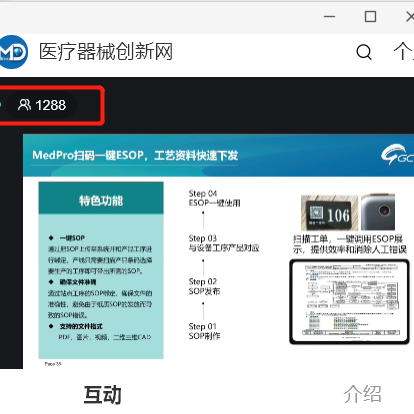The image size is (414, 414).
Task: Click the MD logo of 医疗器械创新网
Action: [13, 52]
